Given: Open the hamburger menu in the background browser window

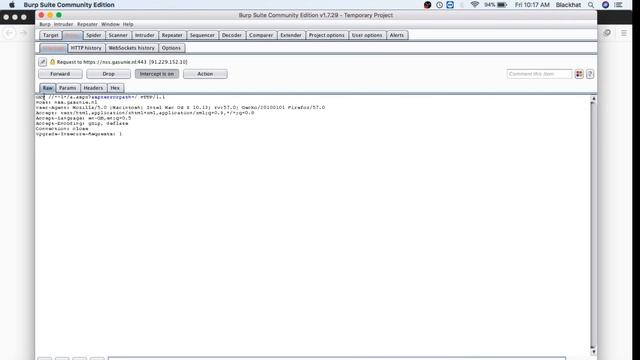Looking at the screenshot, I should pos(624,33).
